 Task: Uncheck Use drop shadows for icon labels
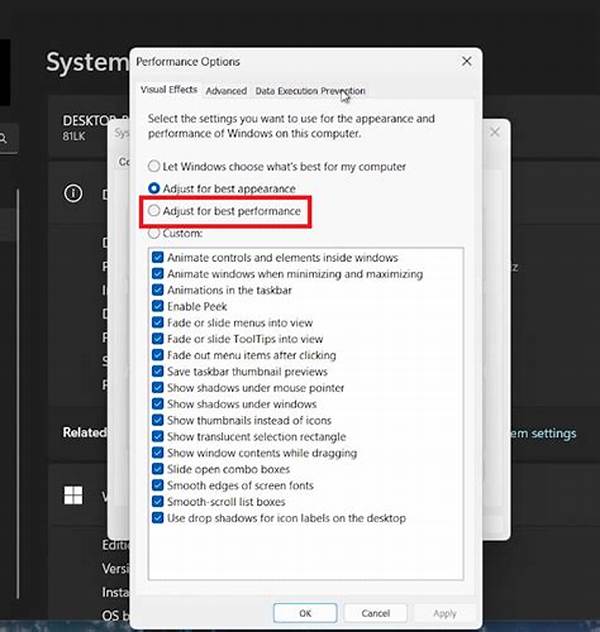158,518
